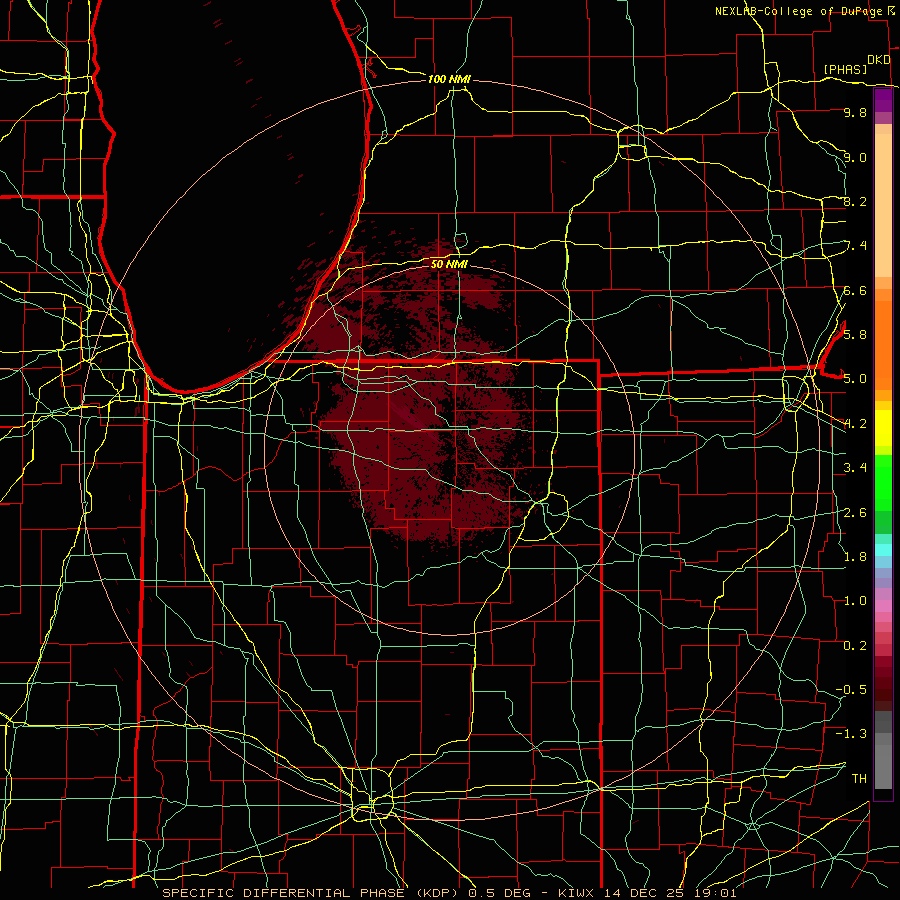The image size is (900, 900).
Task: Click the 50 NMI range ring label
Action: (449, 264)
